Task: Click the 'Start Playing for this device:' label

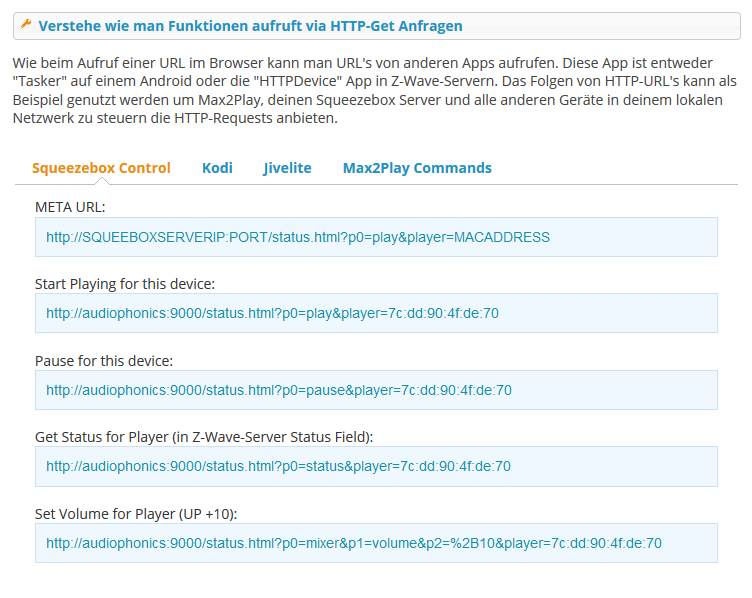Action: 125,284
